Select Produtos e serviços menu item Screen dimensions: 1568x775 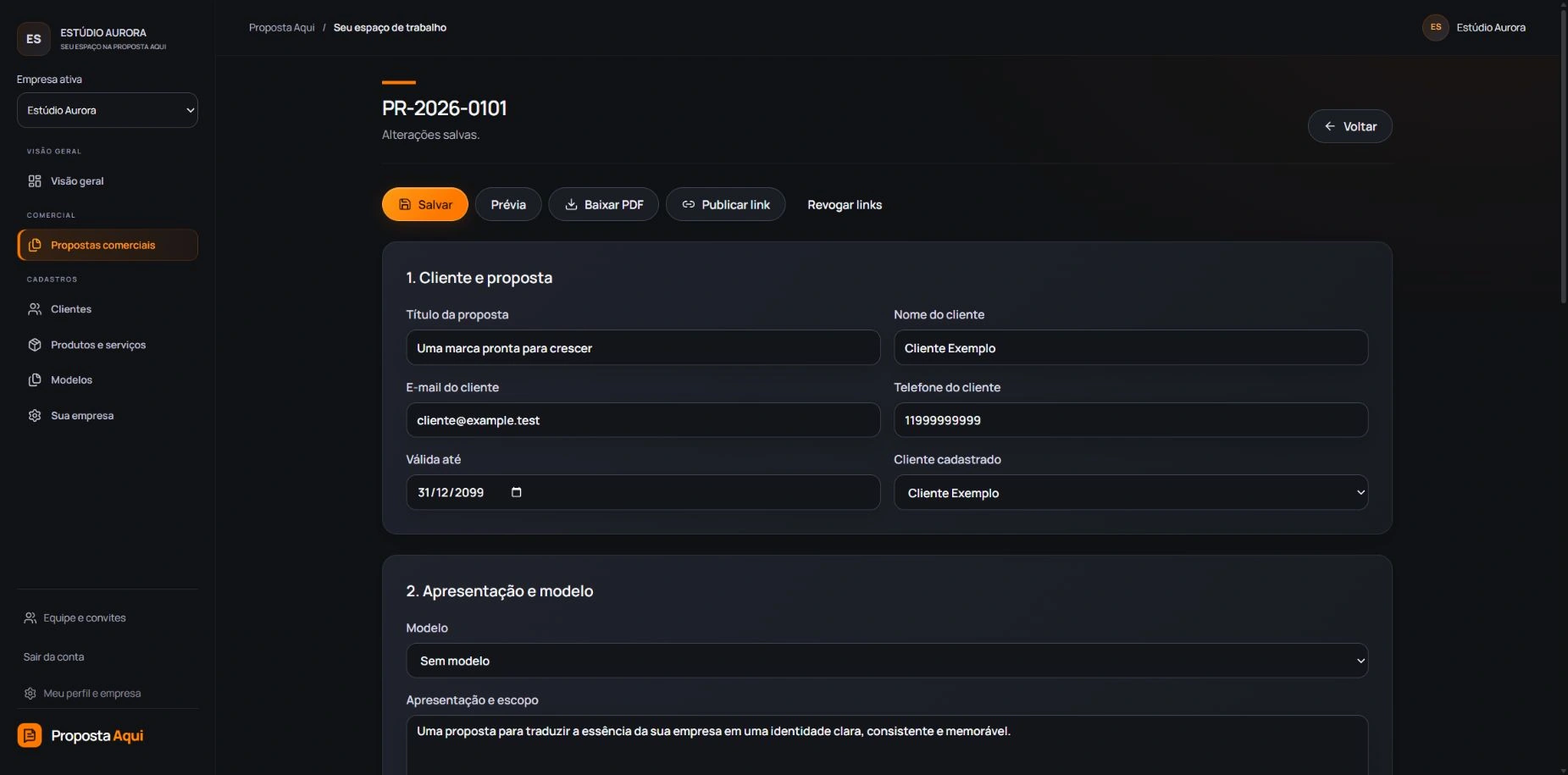click(108, 345)
